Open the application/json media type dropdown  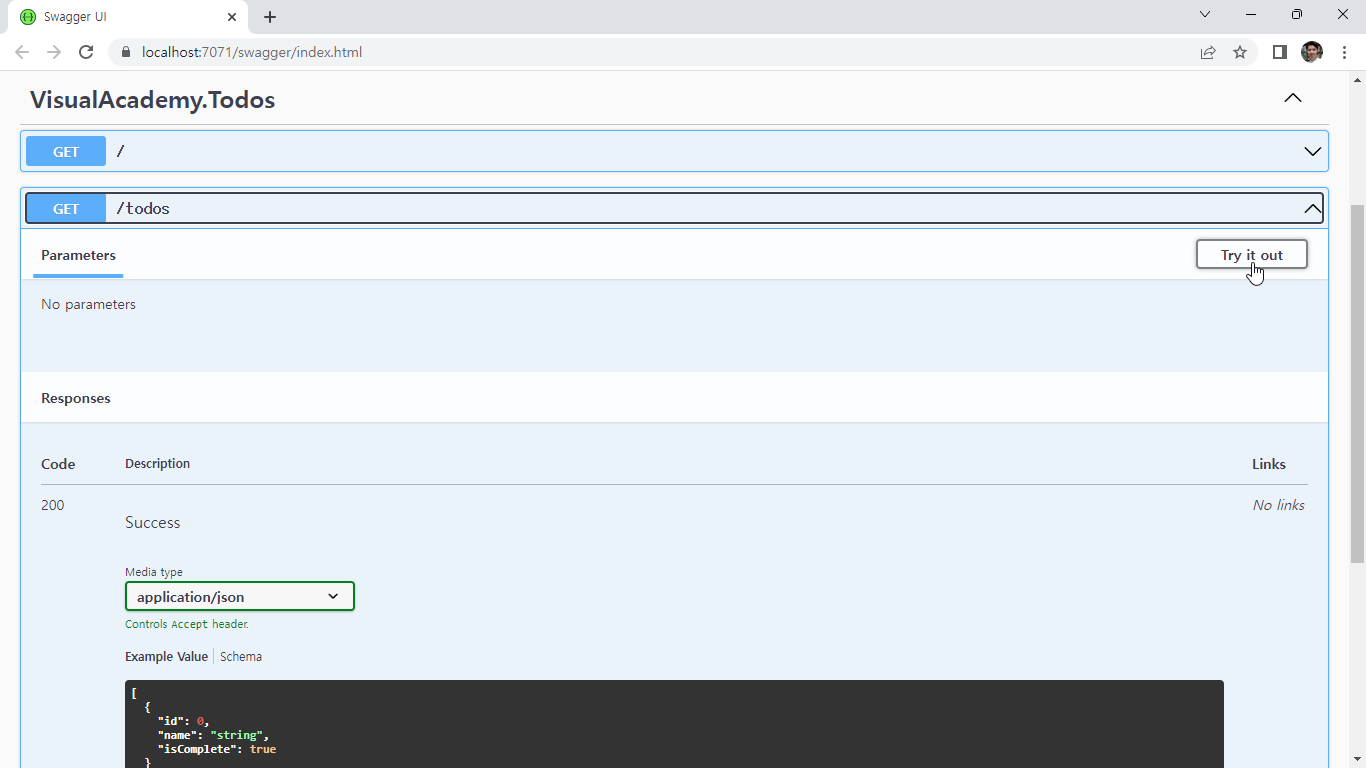pos(240,596)
